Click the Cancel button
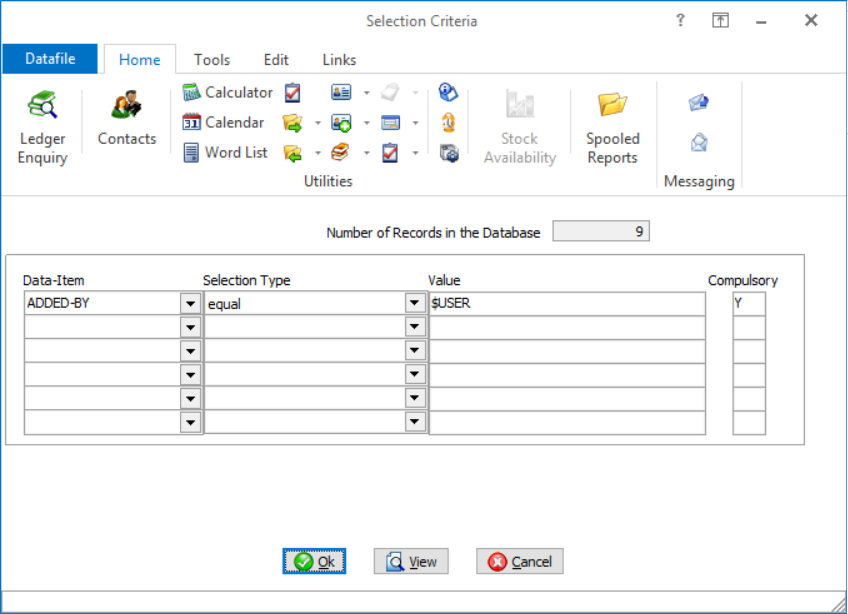 click(520, 562)
